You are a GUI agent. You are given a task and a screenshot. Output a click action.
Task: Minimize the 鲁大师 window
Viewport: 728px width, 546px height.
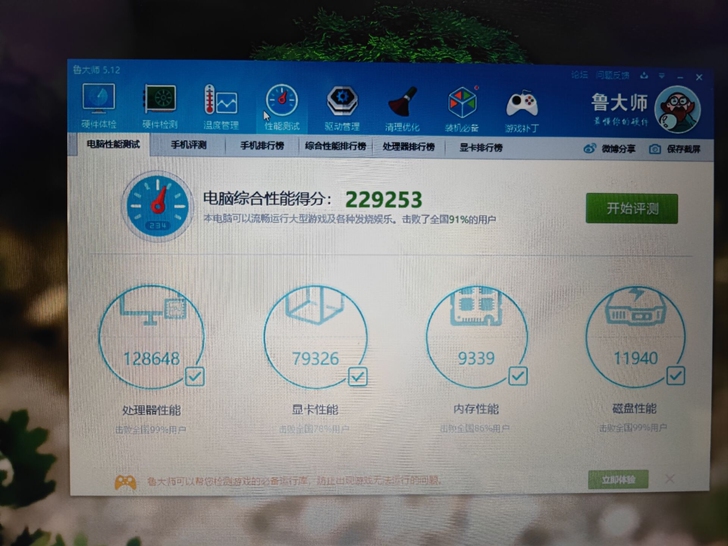(680, 77)
